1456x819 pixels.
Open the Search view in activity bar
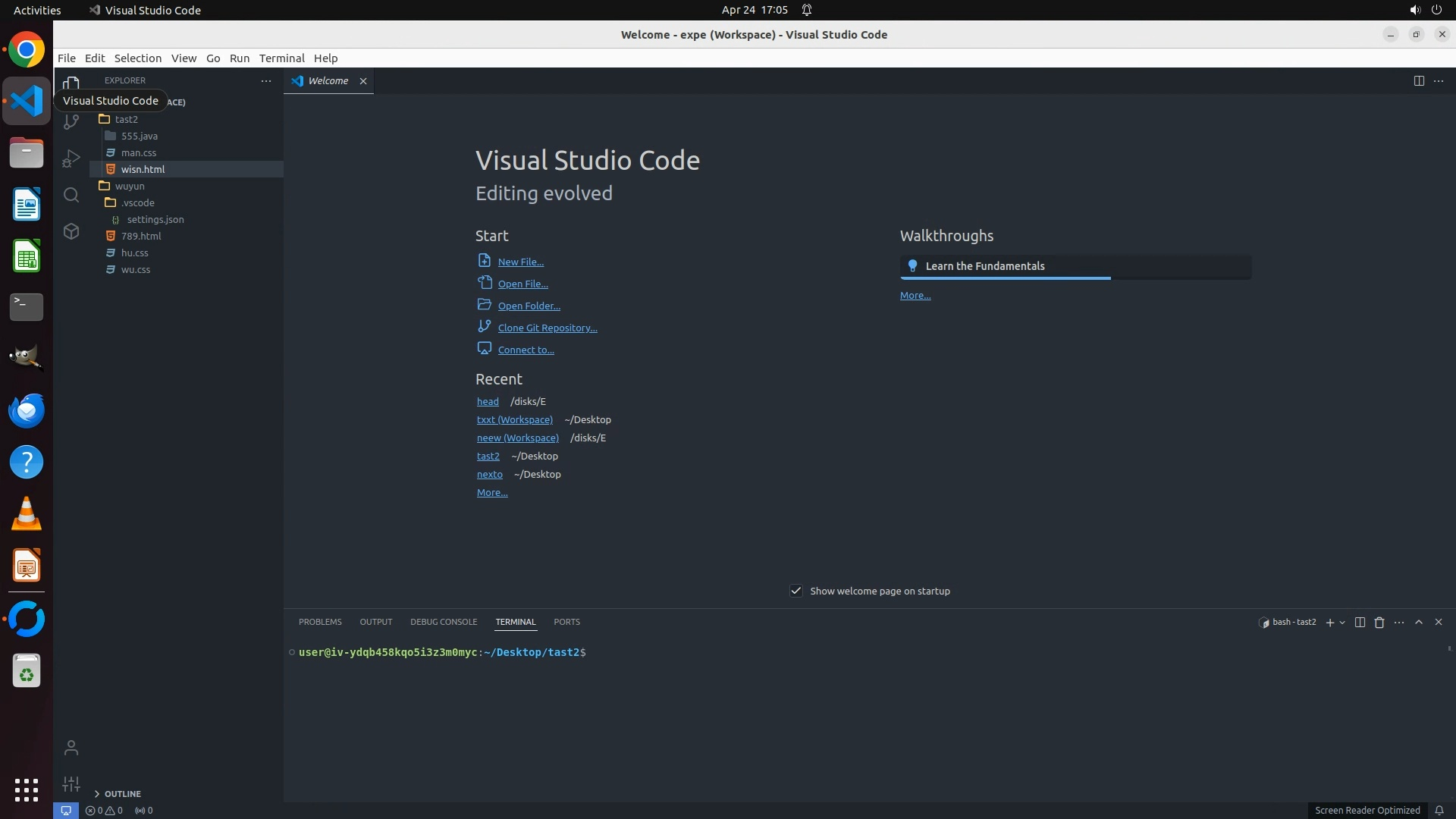[71, 195]
